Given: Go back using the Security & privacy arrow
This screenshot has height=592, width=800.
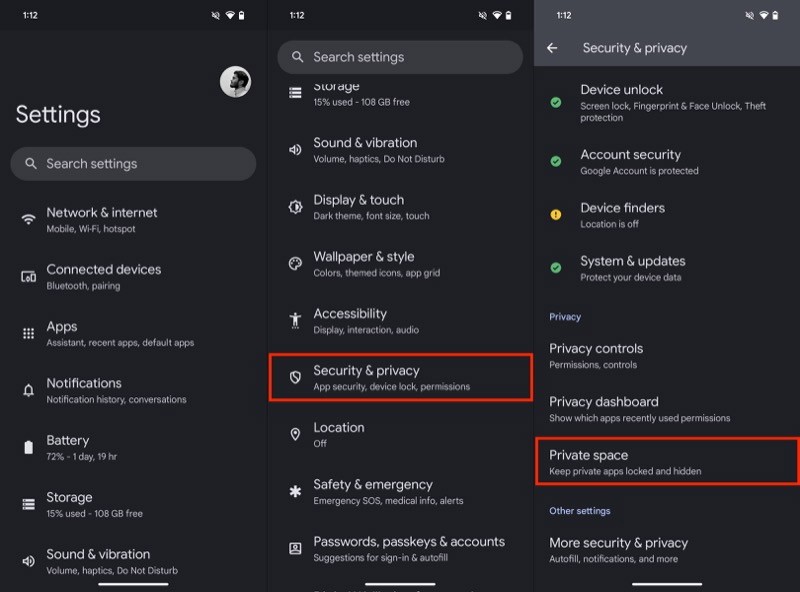Looking at the screenshot, I should 552,48.
